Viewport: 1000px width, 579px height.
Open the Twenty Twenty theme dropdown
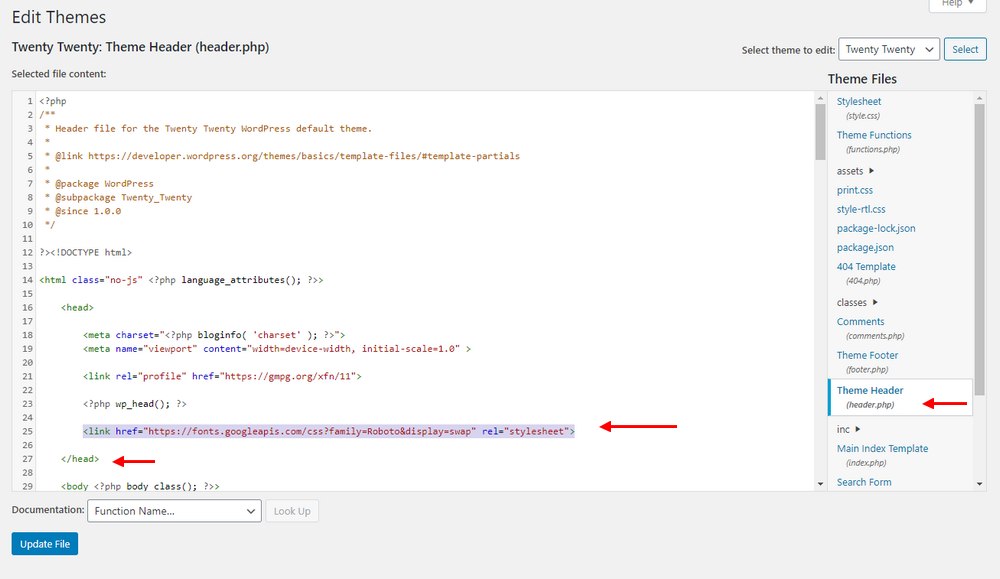pos(888,49)
